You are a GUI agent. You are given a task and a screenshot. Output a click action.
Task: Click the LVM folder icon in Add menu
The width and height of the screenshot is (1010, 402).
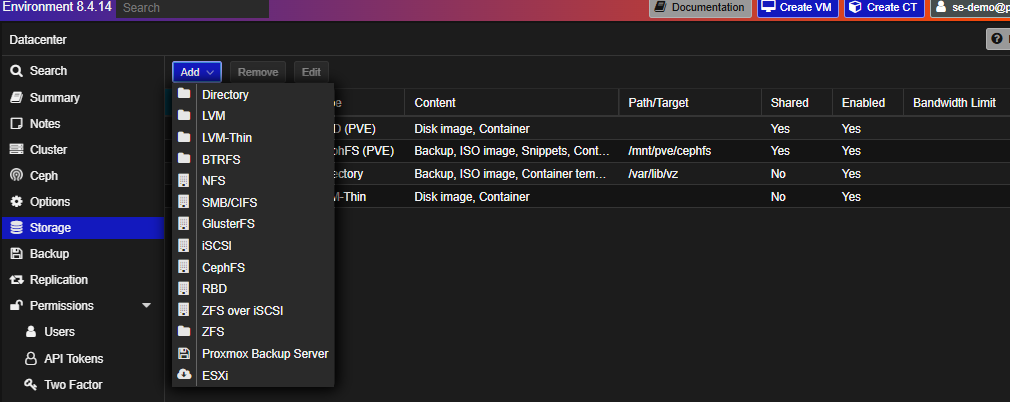184,116
